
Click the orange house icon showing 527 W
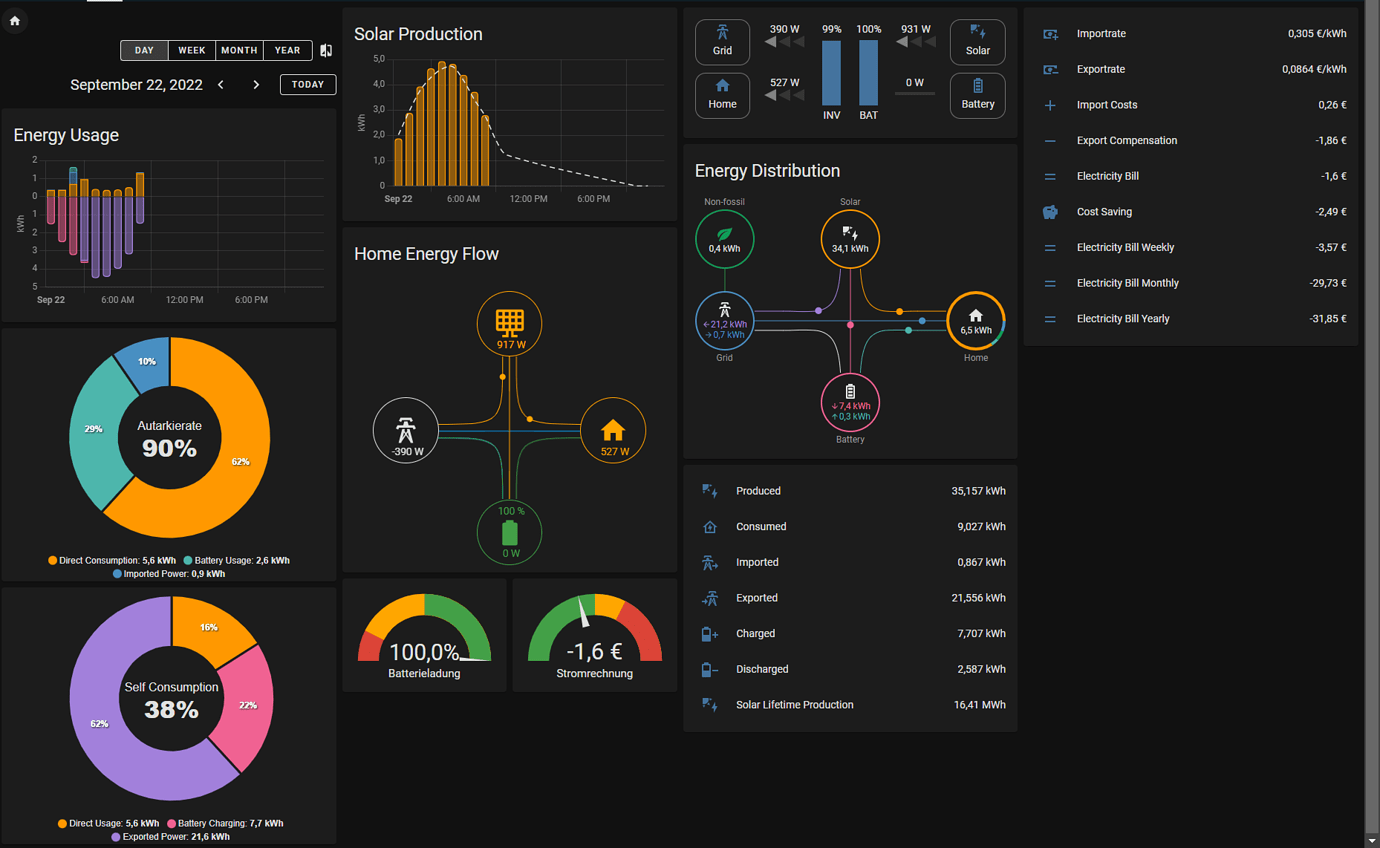pos(613,431)
